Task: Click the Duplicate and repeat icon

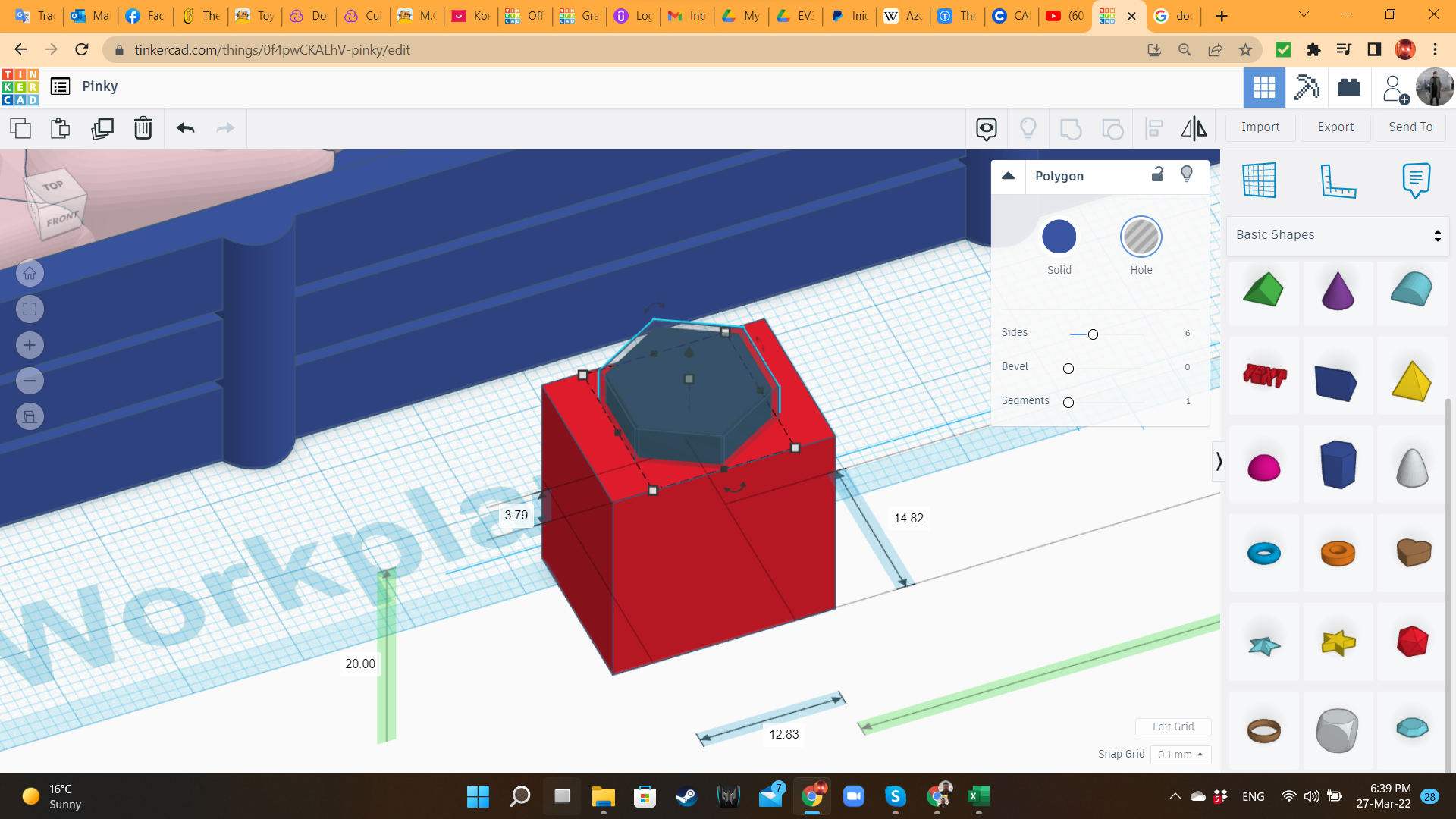Action: [x=102, y=128]
